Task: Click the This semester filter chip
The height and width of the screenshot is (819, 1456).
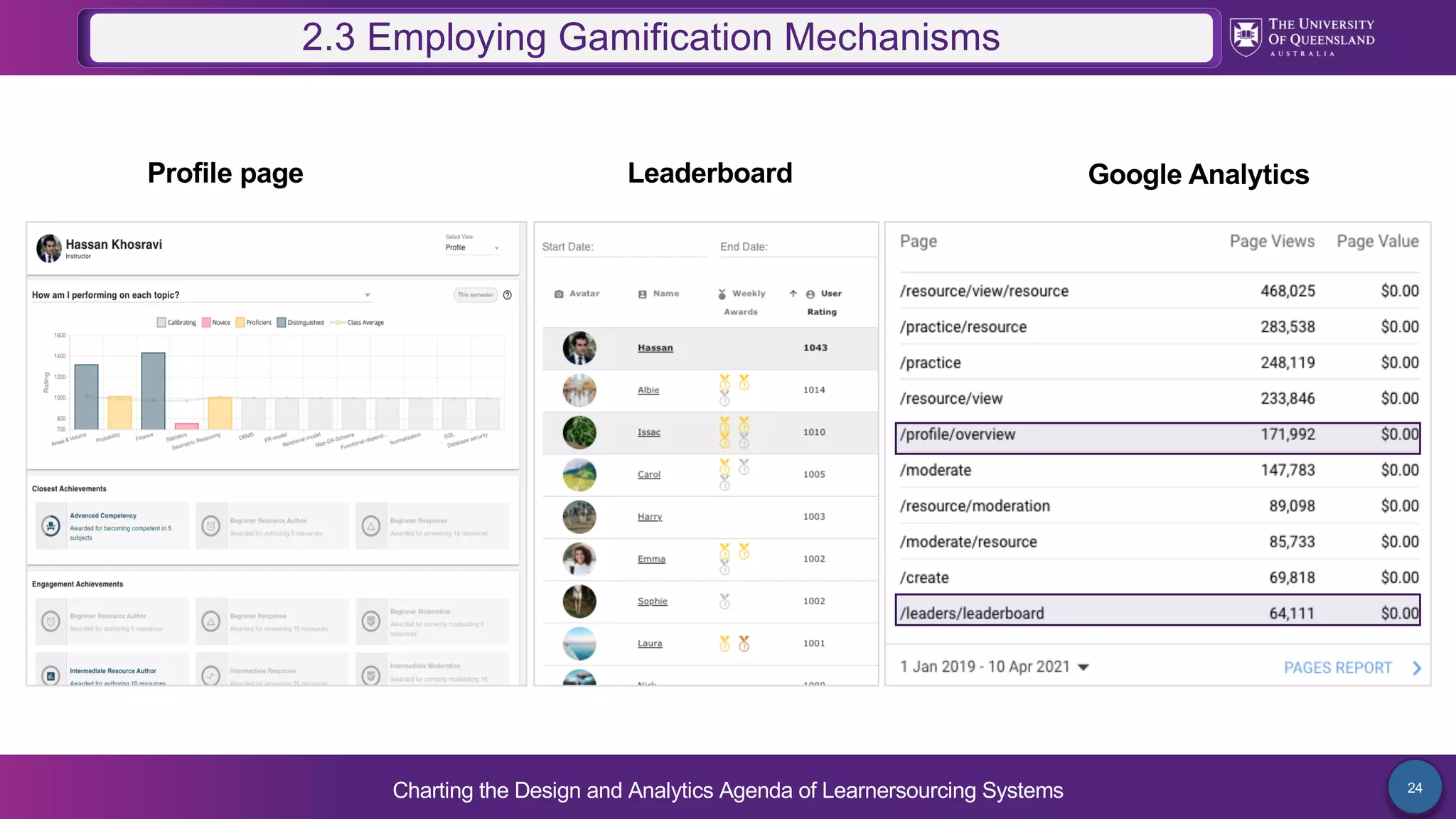Action: pyautogui.click(x=476, y=295)
